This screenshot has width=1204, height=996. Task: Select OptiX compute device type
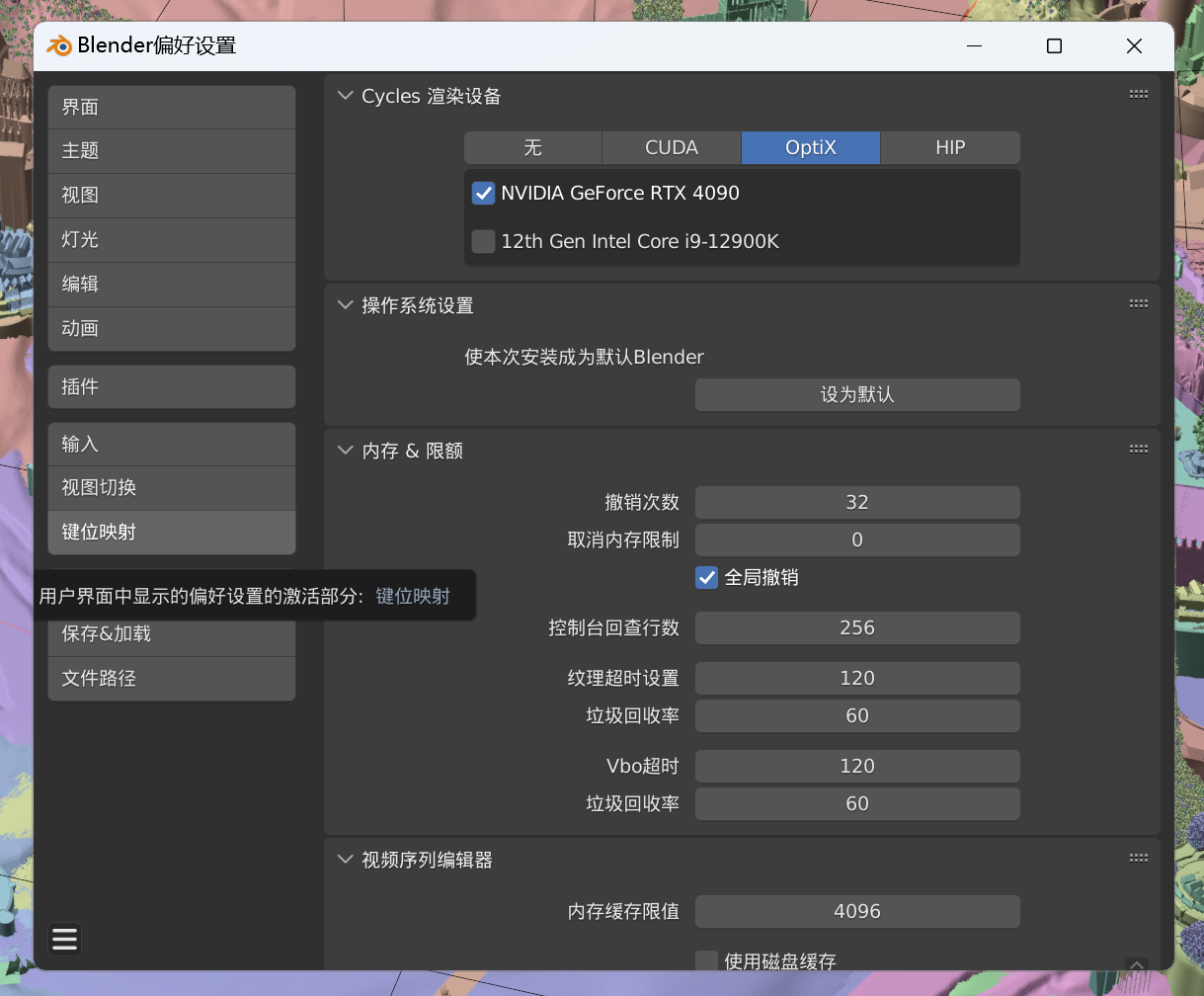(811, 147)
